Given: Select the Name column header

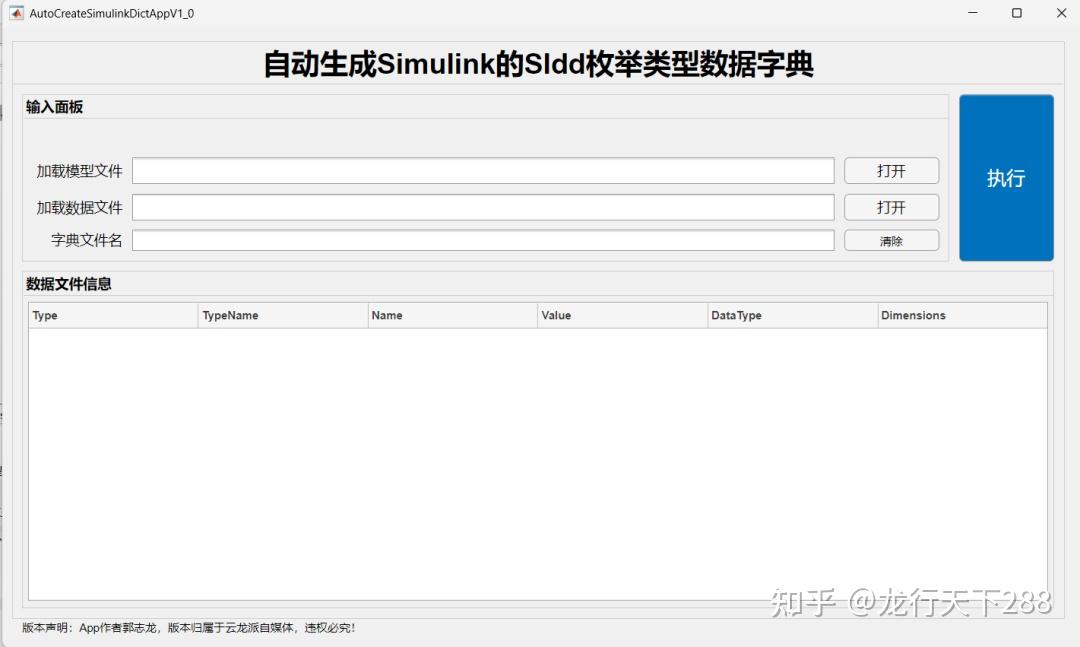Looking at the screenshot, I should 453,316.
